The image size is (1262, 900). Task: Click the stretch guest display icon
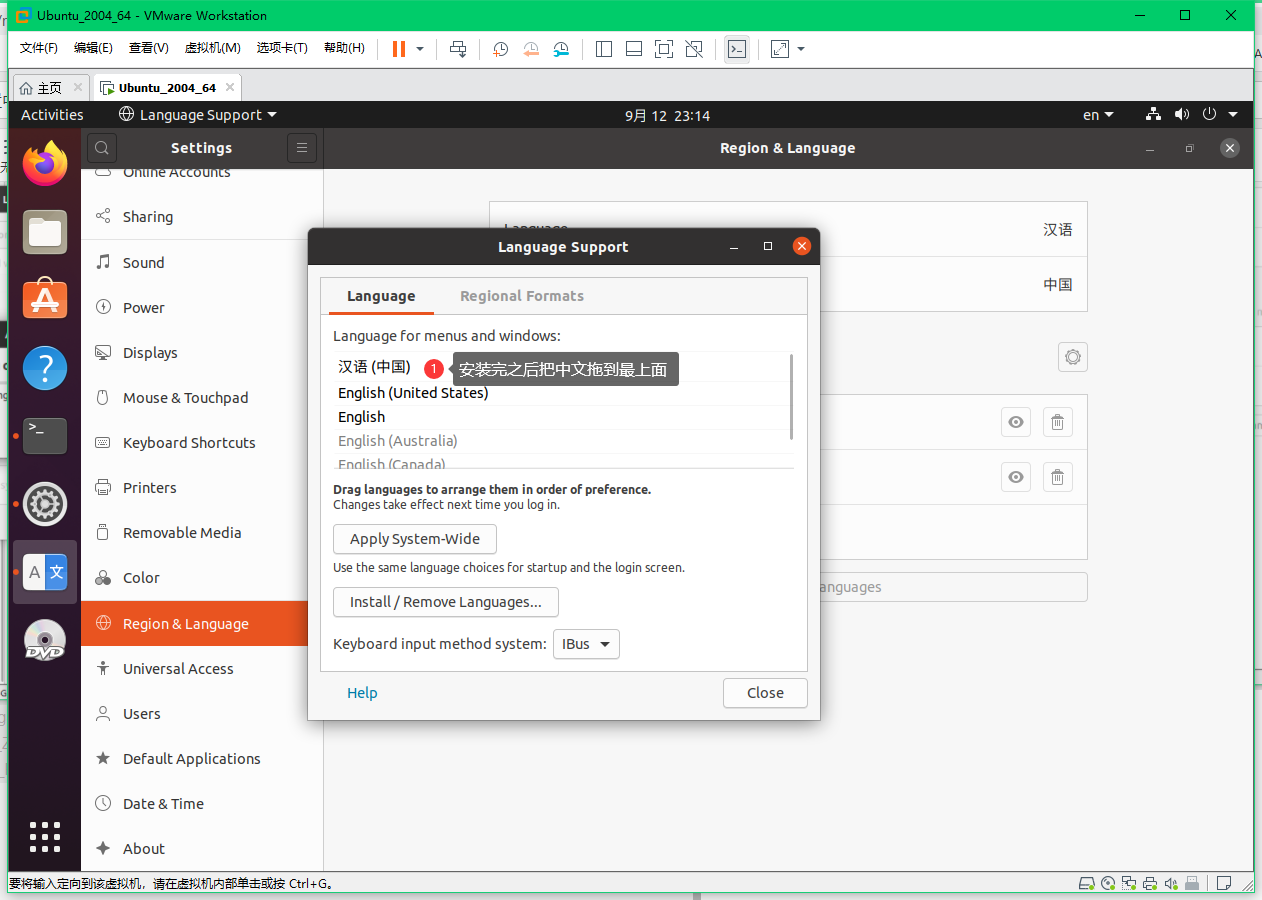click(x=780, y=49)
